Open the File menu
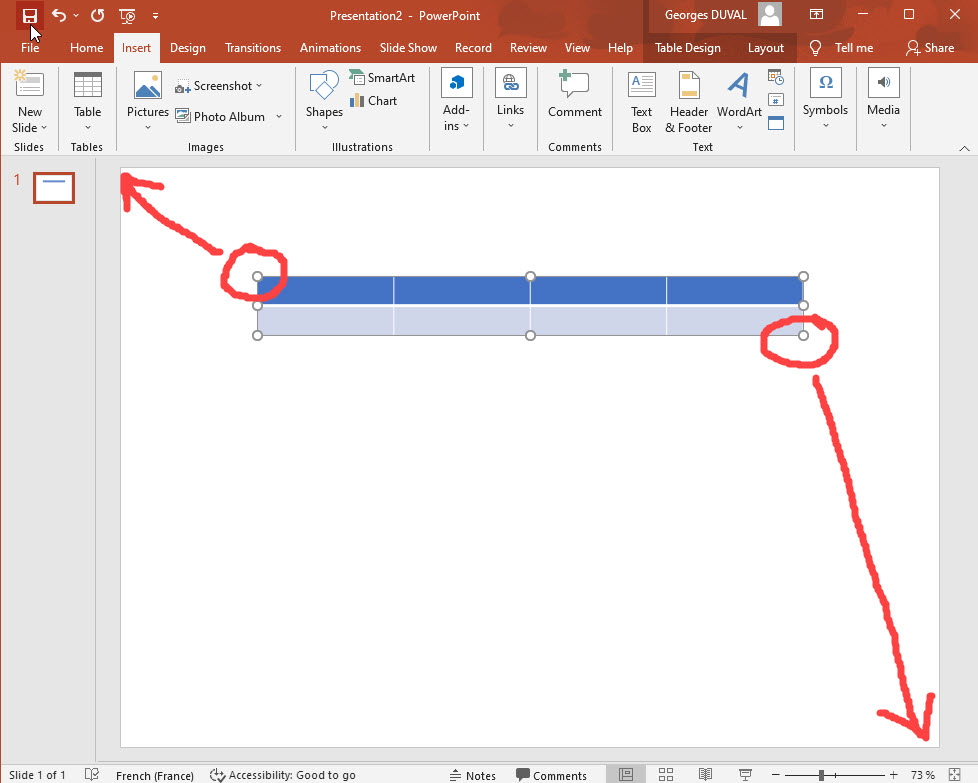Viewport: 978px width, 783px height. coord(30,48)
